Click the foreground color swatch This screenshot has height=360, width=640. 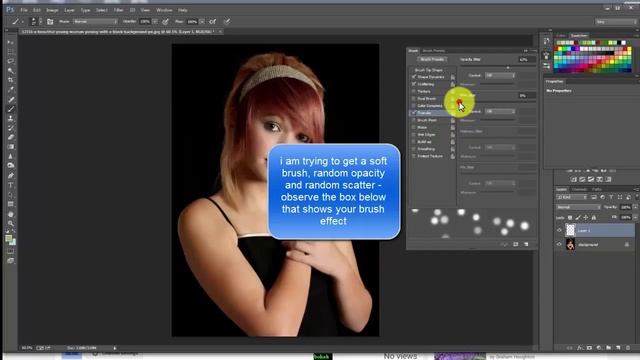(x=8, y=238)
